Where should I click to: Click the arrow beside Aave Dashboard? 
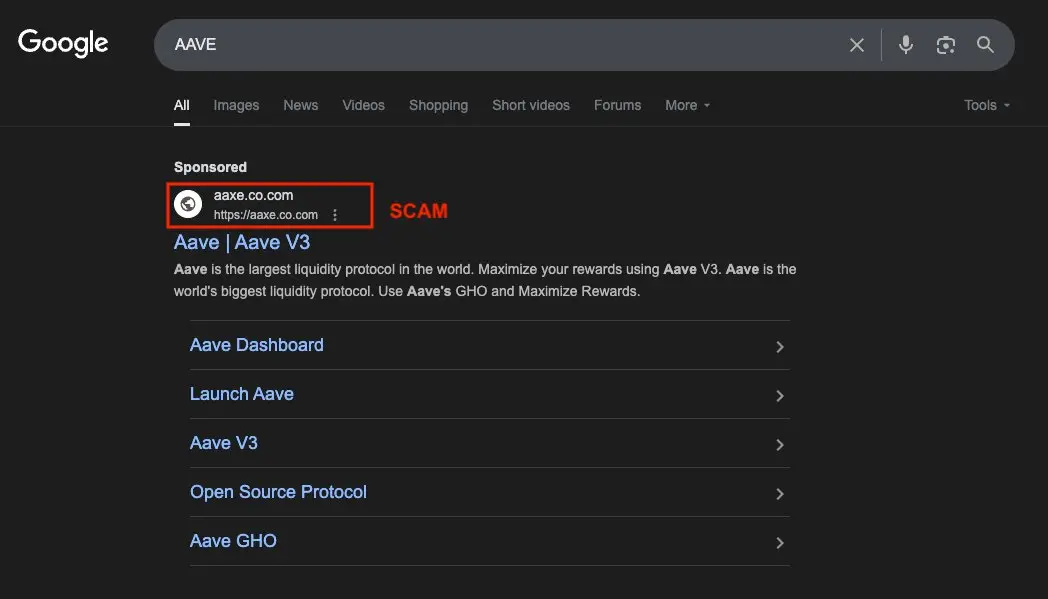[x=780, y=346]
